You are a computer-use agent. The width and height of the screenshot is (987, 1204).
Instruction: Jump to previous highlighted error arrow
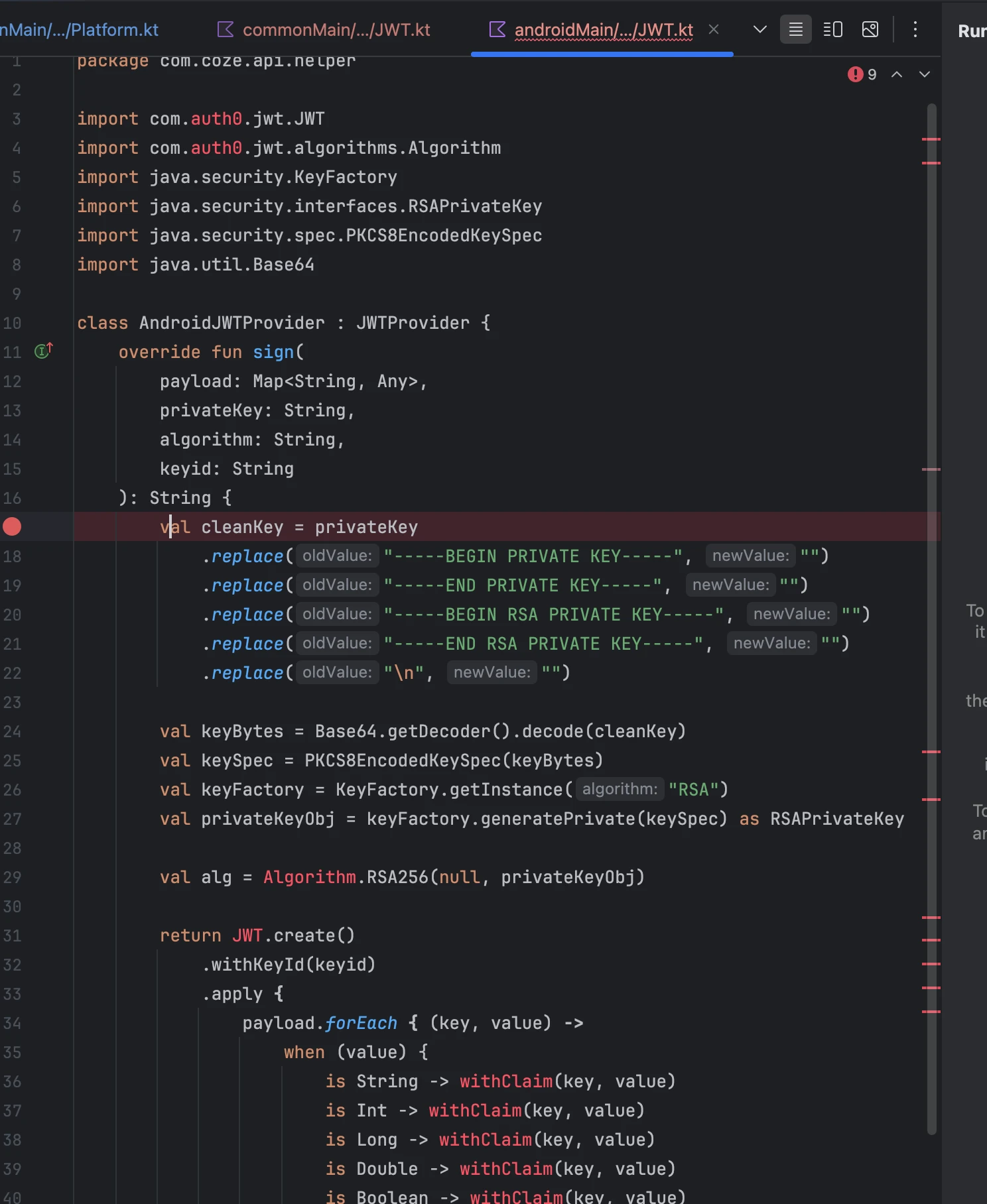(x=896, y=74)
